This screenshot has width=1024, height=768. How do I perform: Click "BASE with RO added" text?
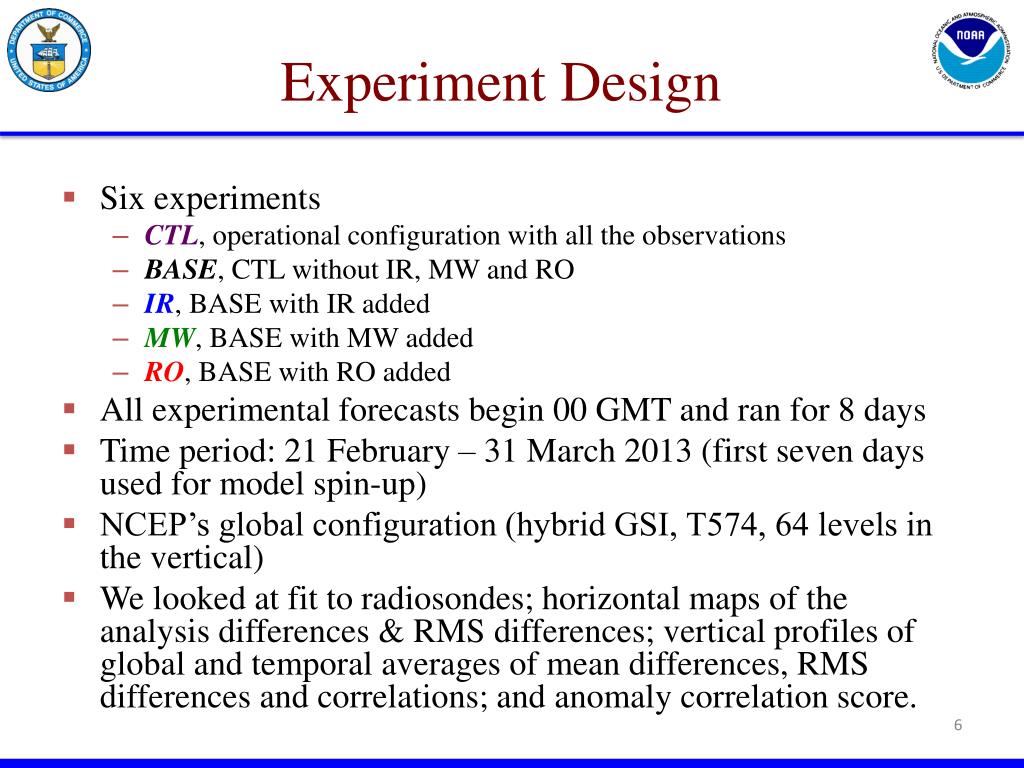point(325,372)
